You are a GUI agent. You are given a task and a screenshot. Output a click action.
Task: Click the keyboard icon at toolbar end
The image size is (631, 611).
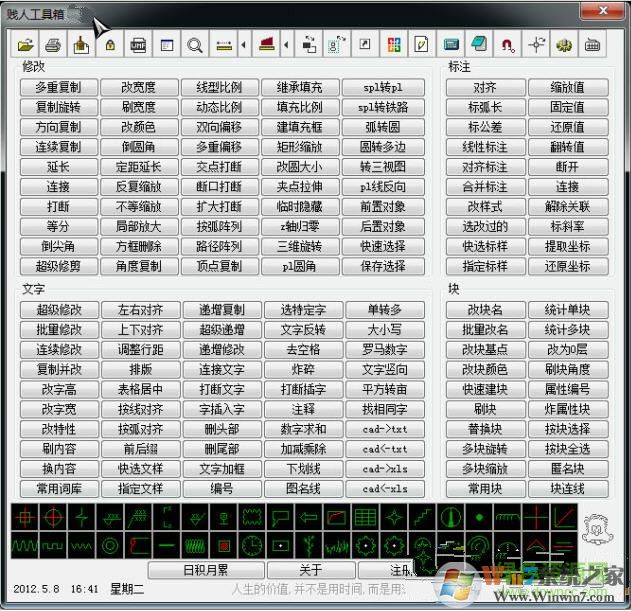click(593, 45)
